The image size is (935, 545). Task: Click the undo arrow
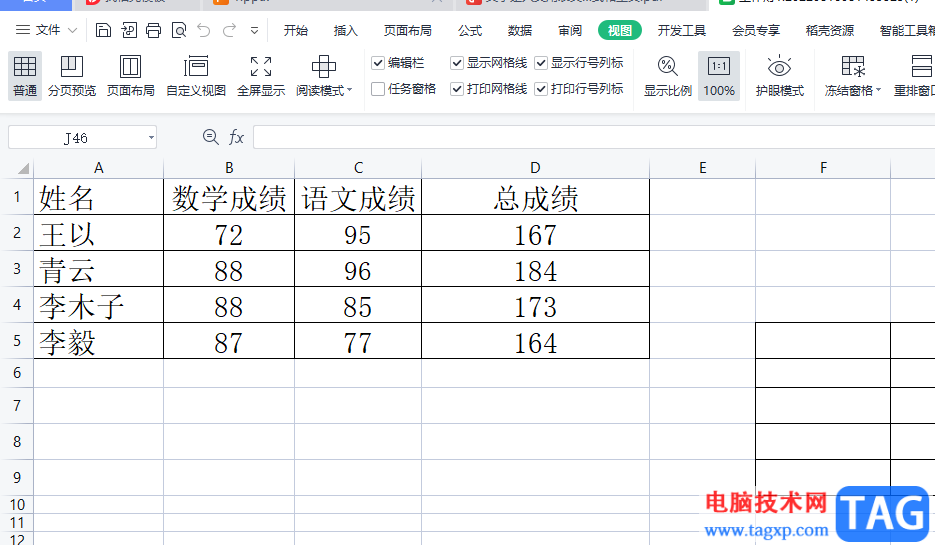pyautogui.click(x=204, y=30)
